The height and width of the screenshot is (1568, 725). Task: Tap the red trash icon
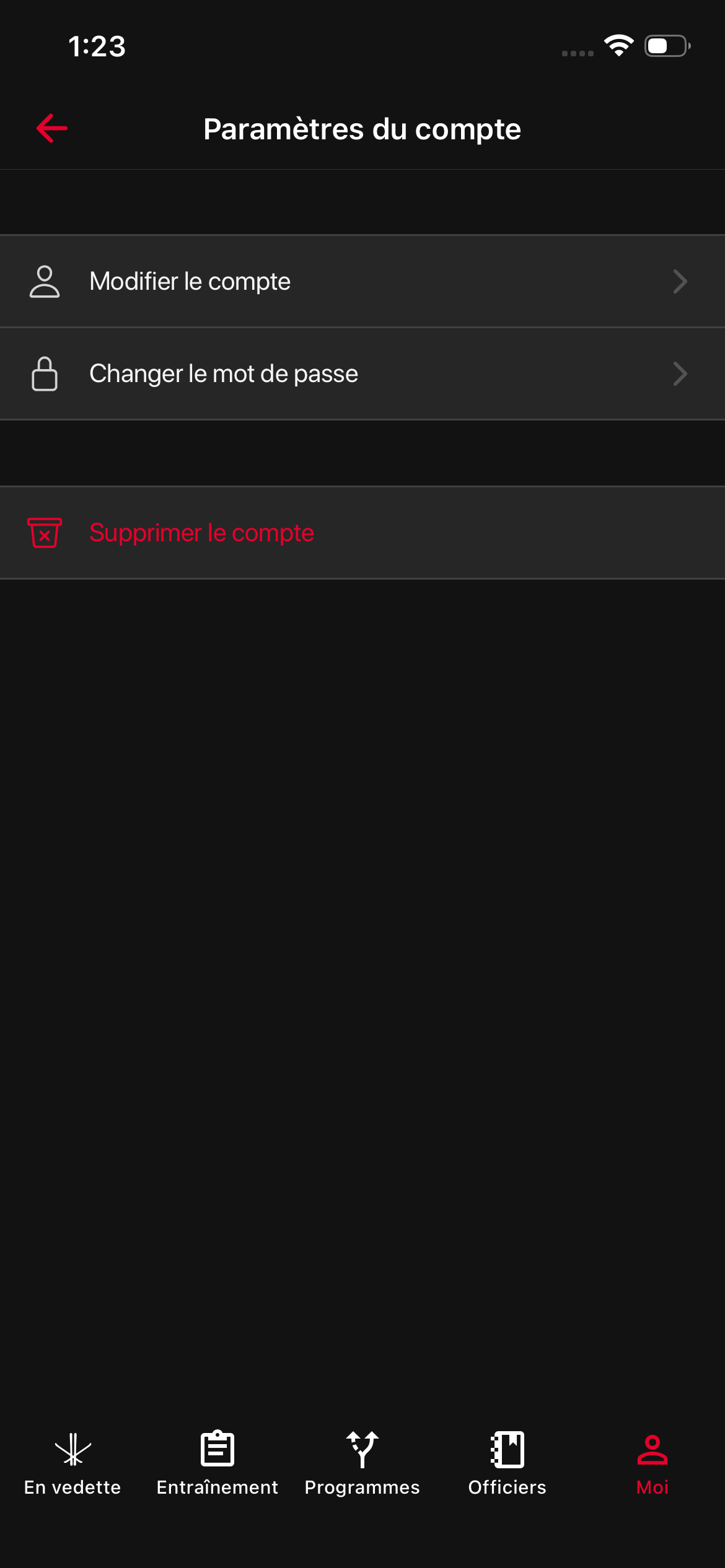click(x=45, y=533)
